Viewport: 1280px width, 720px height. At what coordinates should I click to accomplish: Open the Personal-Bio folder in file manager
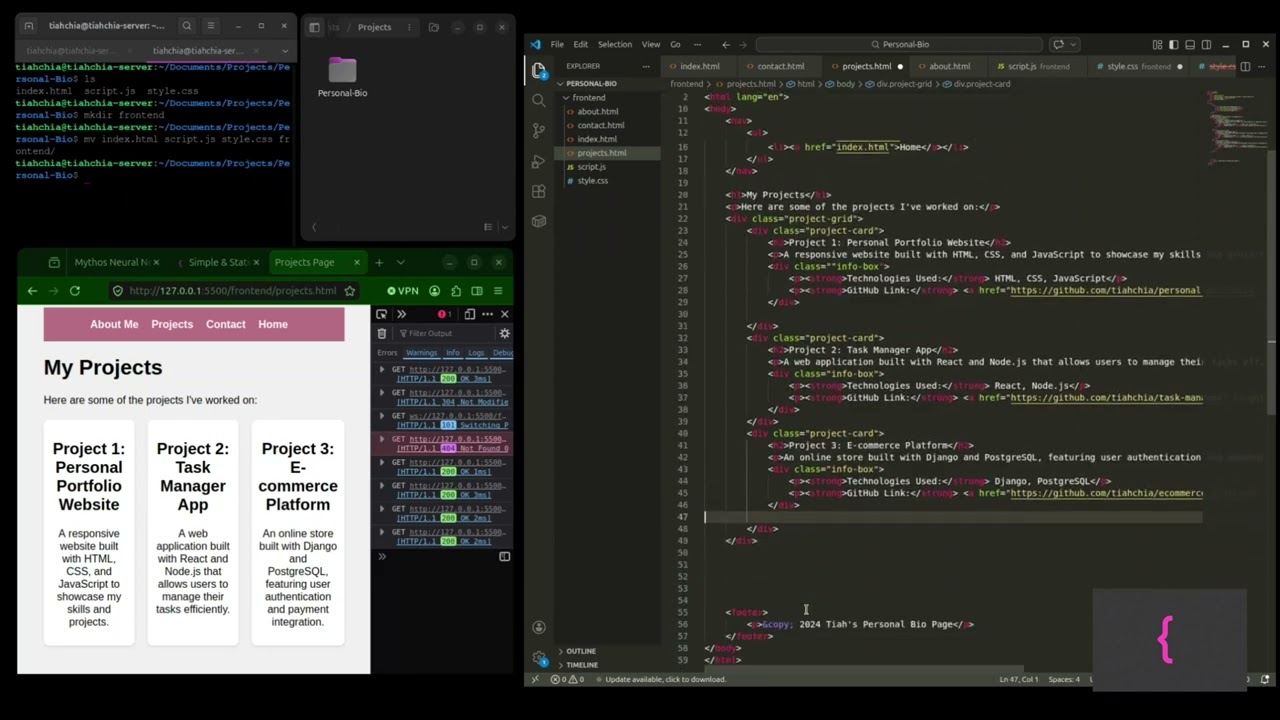pos(342,77)
